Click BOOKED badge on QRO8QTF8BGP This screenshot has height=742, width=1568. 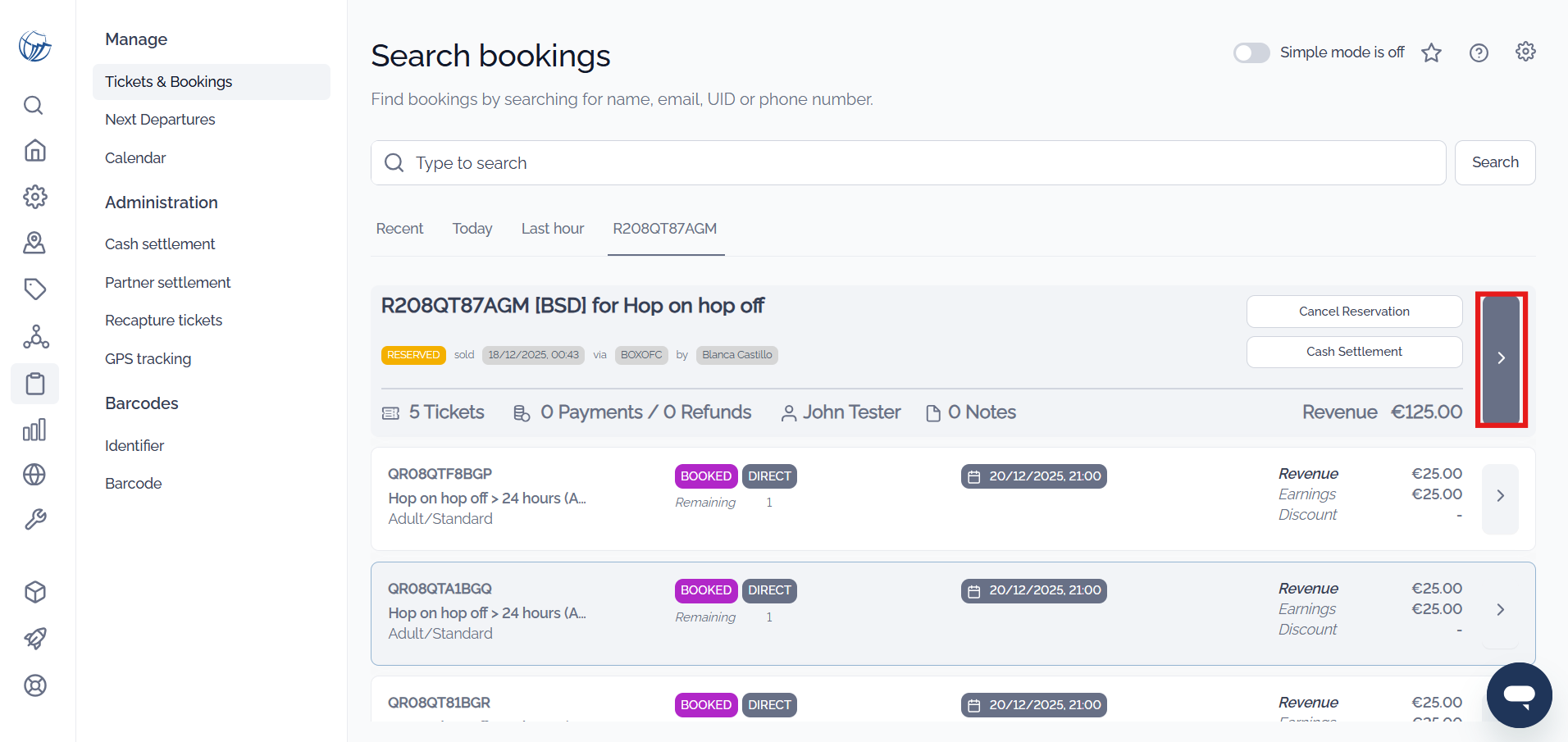(x=706, y=476)
